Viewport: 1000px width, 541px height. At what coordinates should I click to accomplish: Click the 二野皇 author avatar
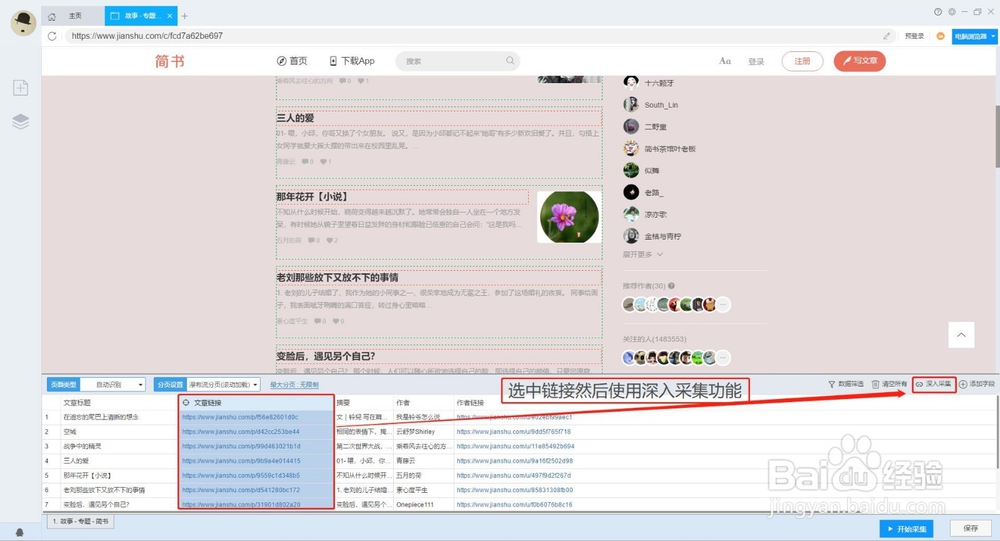coord(631,126)
